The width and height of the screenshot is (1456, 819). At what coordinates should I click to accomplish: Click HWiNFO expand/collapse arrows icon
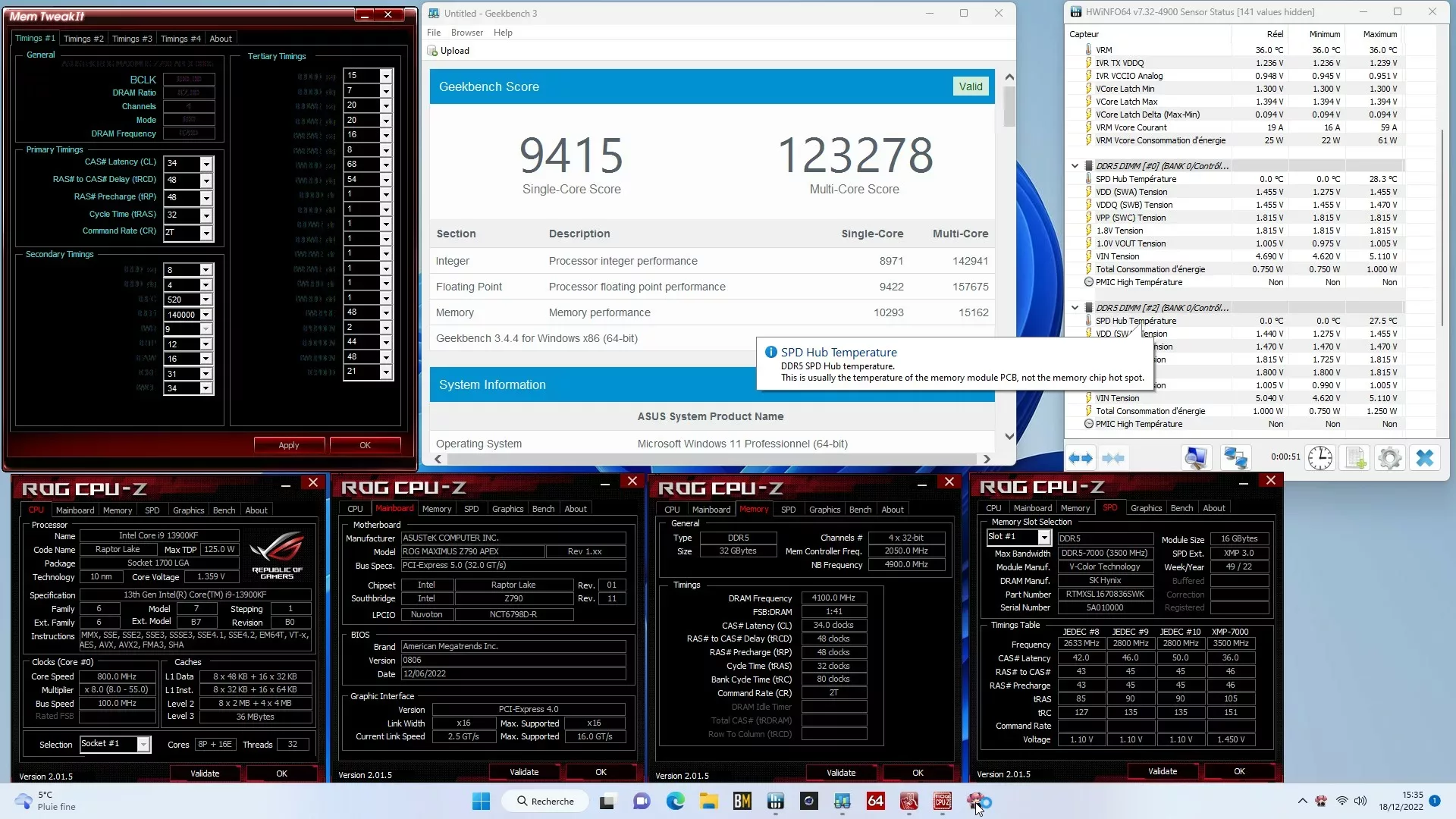click(x=1081, y=458)
